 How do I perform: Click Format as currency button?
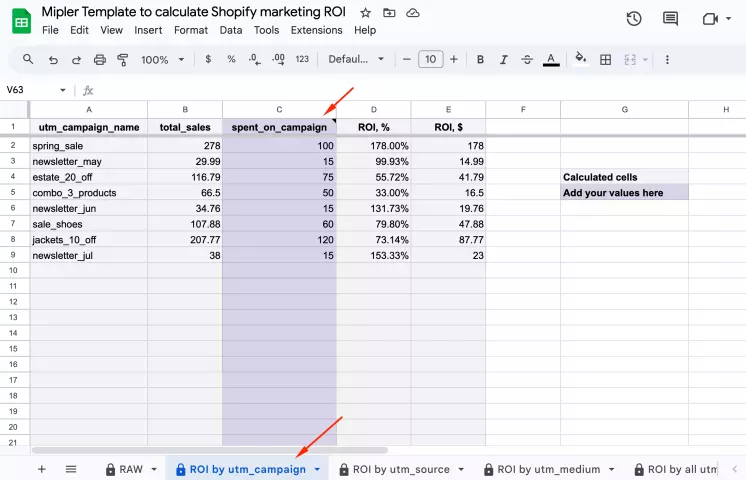tap(208, 60)
